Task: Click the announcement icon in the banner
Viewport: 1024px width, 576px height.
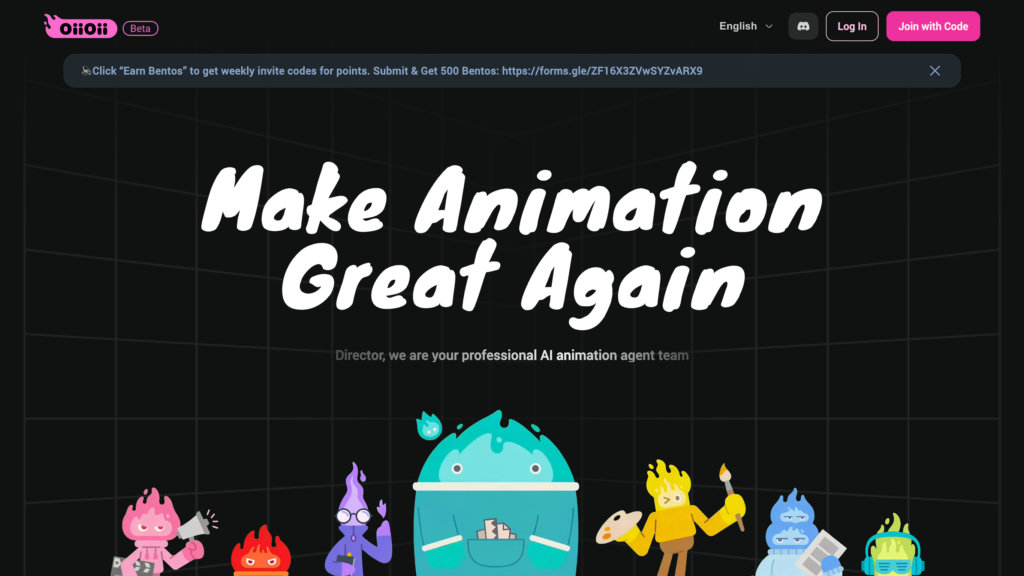Action: pyautogui.click(x=86, y=71)
